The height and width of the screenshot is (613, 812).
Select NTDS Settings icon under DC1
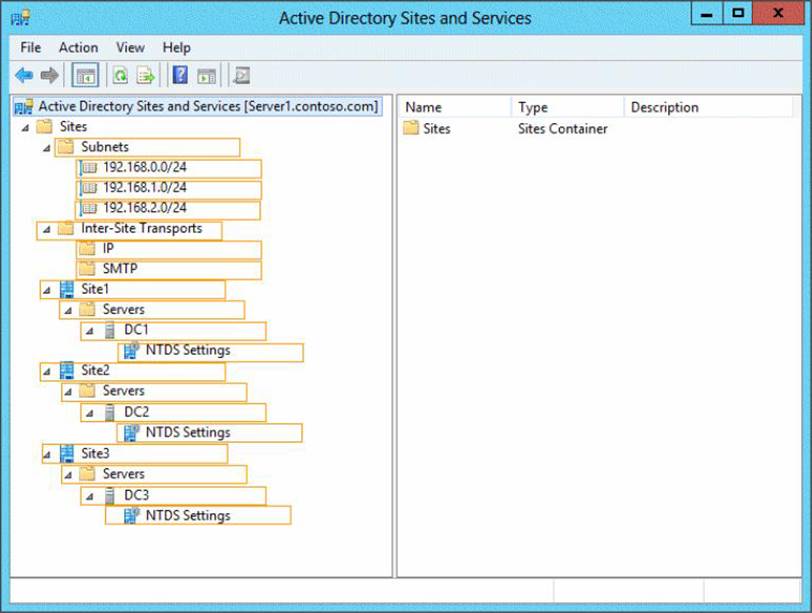point(131,351)
